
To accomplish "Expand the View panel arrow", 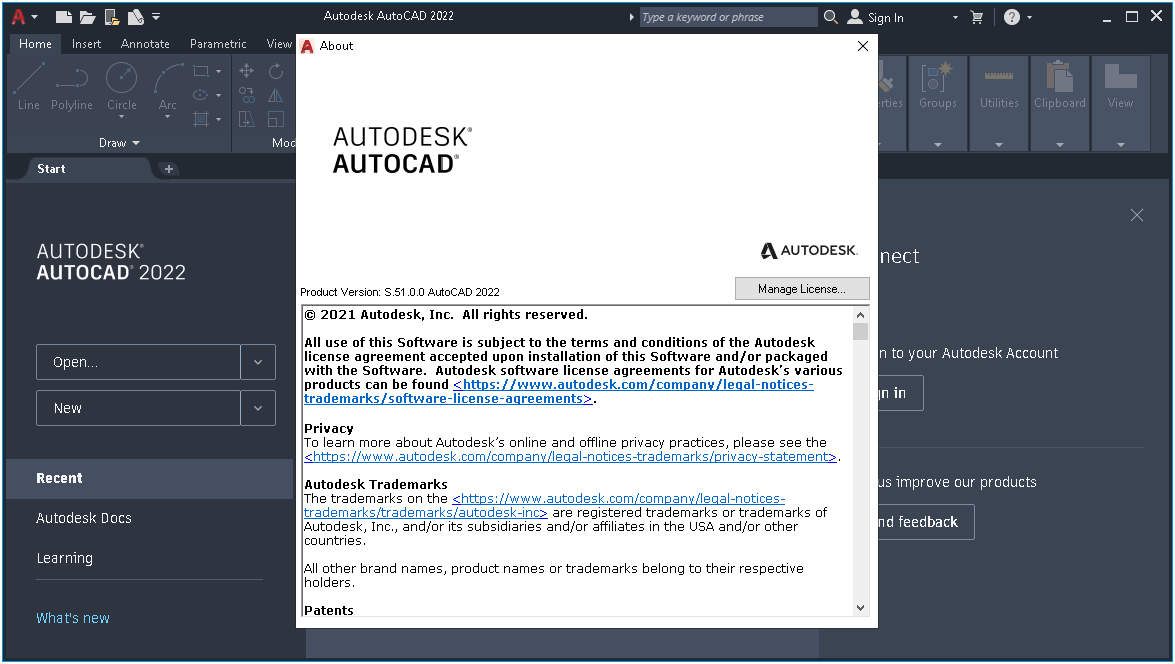I will tap(1120, 145).
